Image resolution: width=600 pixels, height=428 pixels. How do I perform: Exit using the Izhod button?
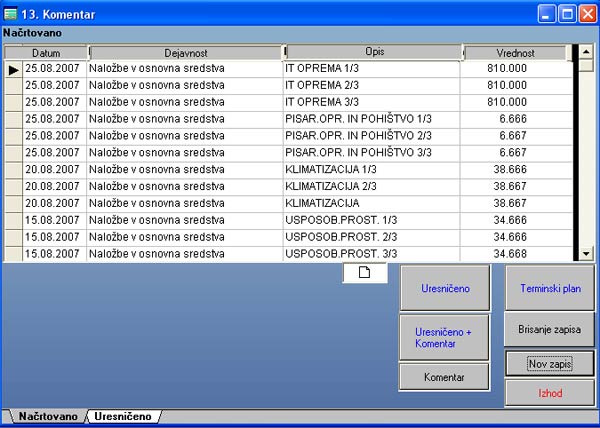(549, 393)
